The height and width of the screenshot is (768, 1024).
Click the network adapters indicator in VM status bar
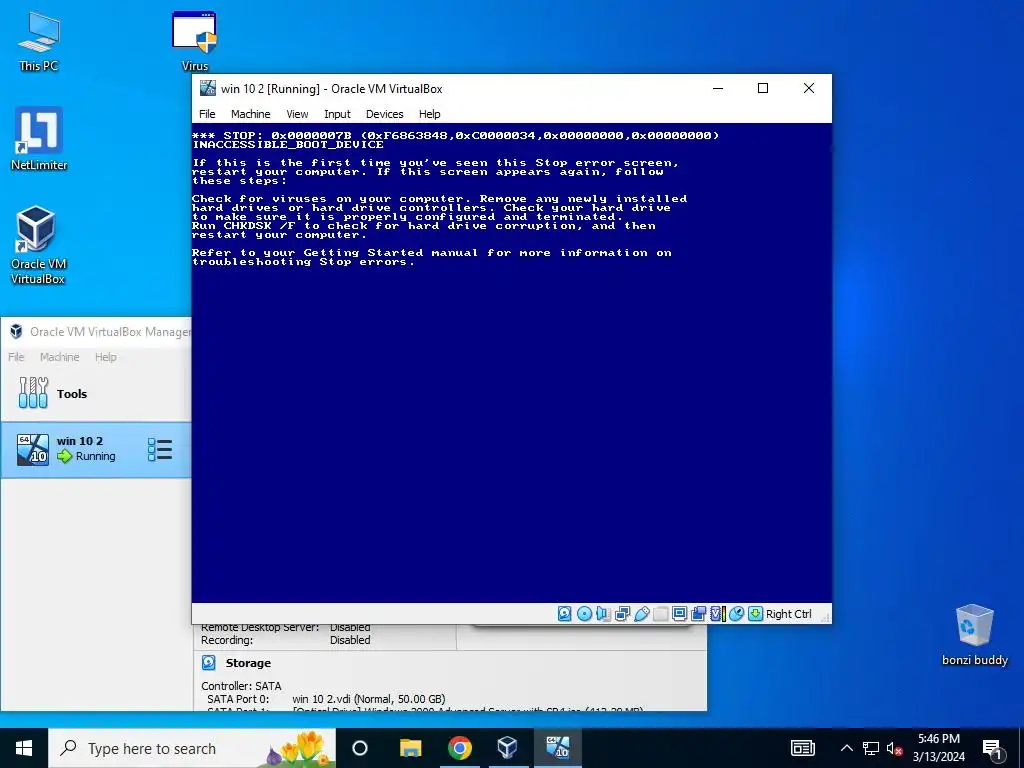(x=622, y=614)
